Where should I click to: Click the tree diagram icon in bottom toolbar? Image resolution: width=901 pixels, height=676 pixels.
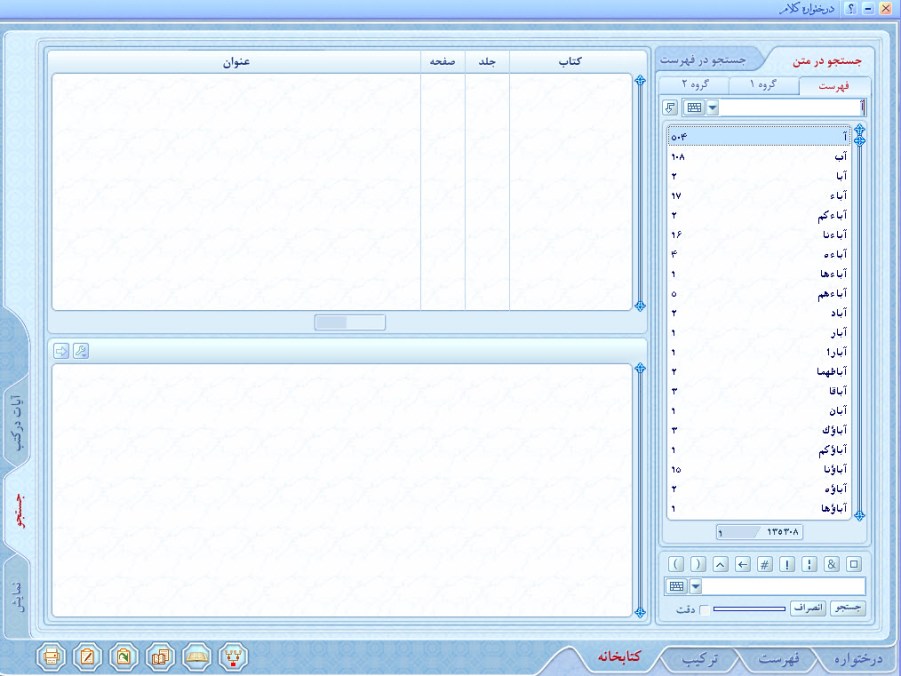point(232,657)
